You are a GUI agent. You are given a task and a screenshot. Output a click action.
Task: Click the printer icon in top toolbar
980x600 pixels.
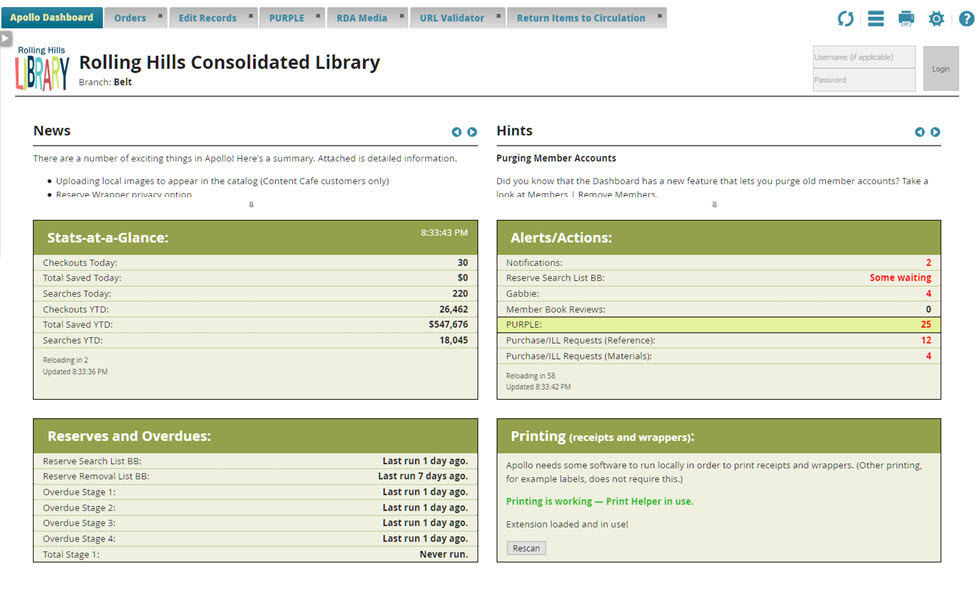(x=906, y=19)
